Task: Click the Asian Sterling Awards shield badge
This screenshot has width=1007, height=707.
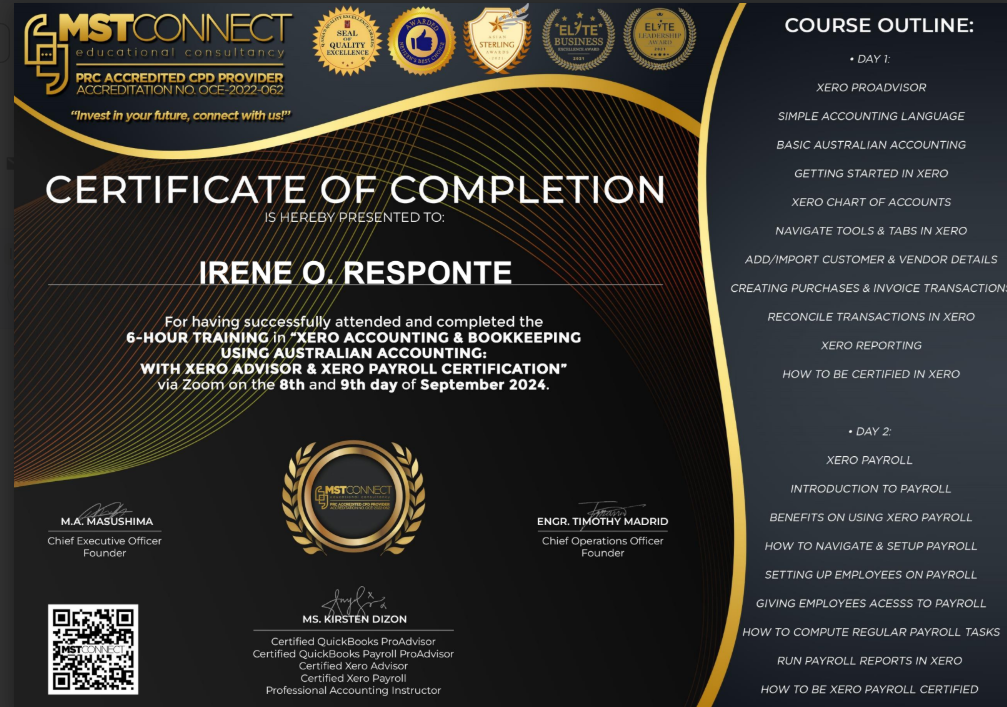Action: click(x=498, y=39)
